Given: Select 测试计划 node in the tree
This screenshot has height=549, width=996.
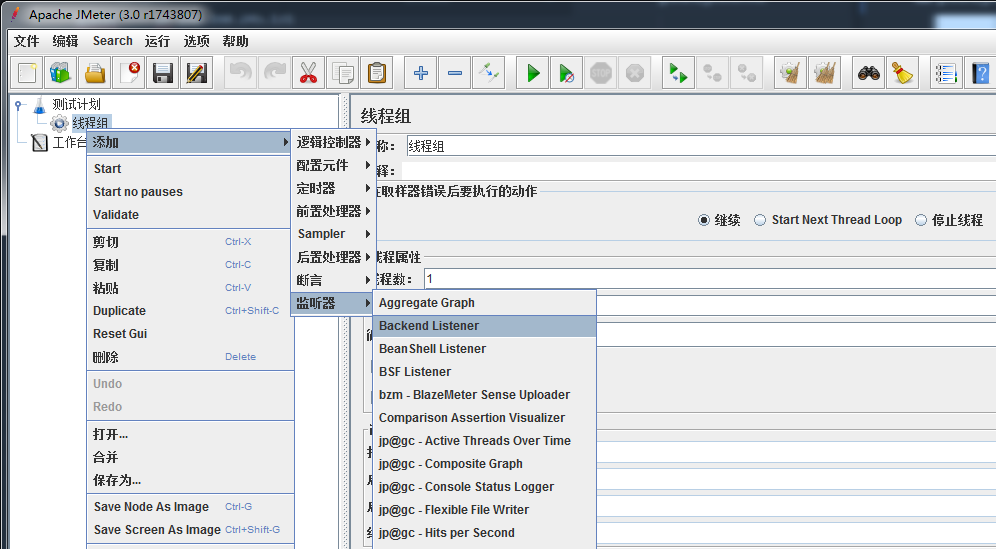Looking at the screenshot, I should 76,104.
